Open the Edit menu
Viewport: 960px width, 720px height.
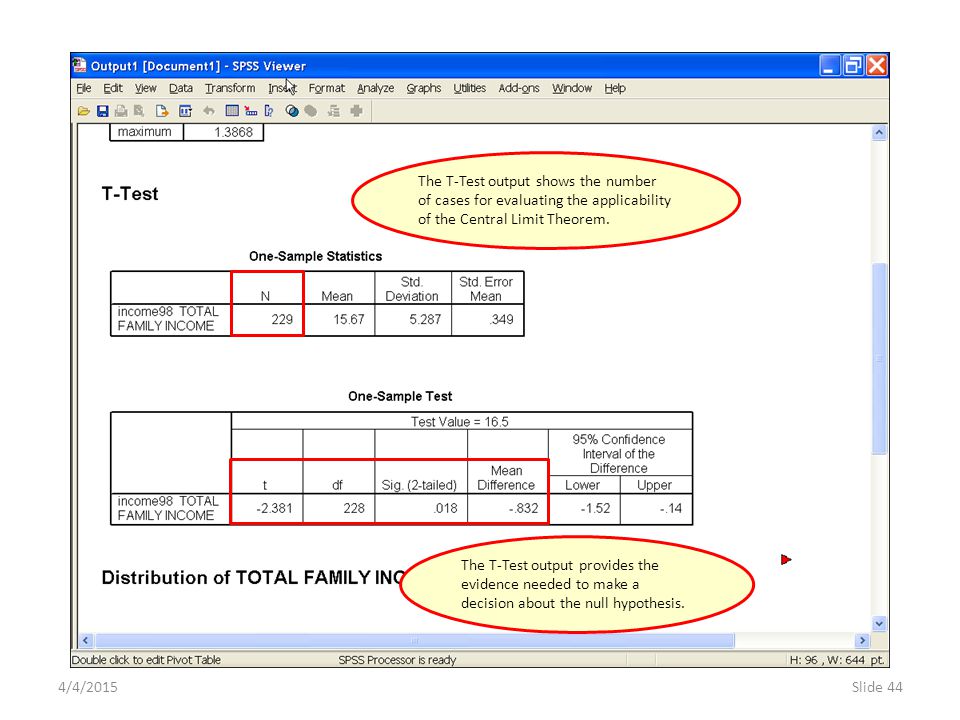click(x=113, y=88)
